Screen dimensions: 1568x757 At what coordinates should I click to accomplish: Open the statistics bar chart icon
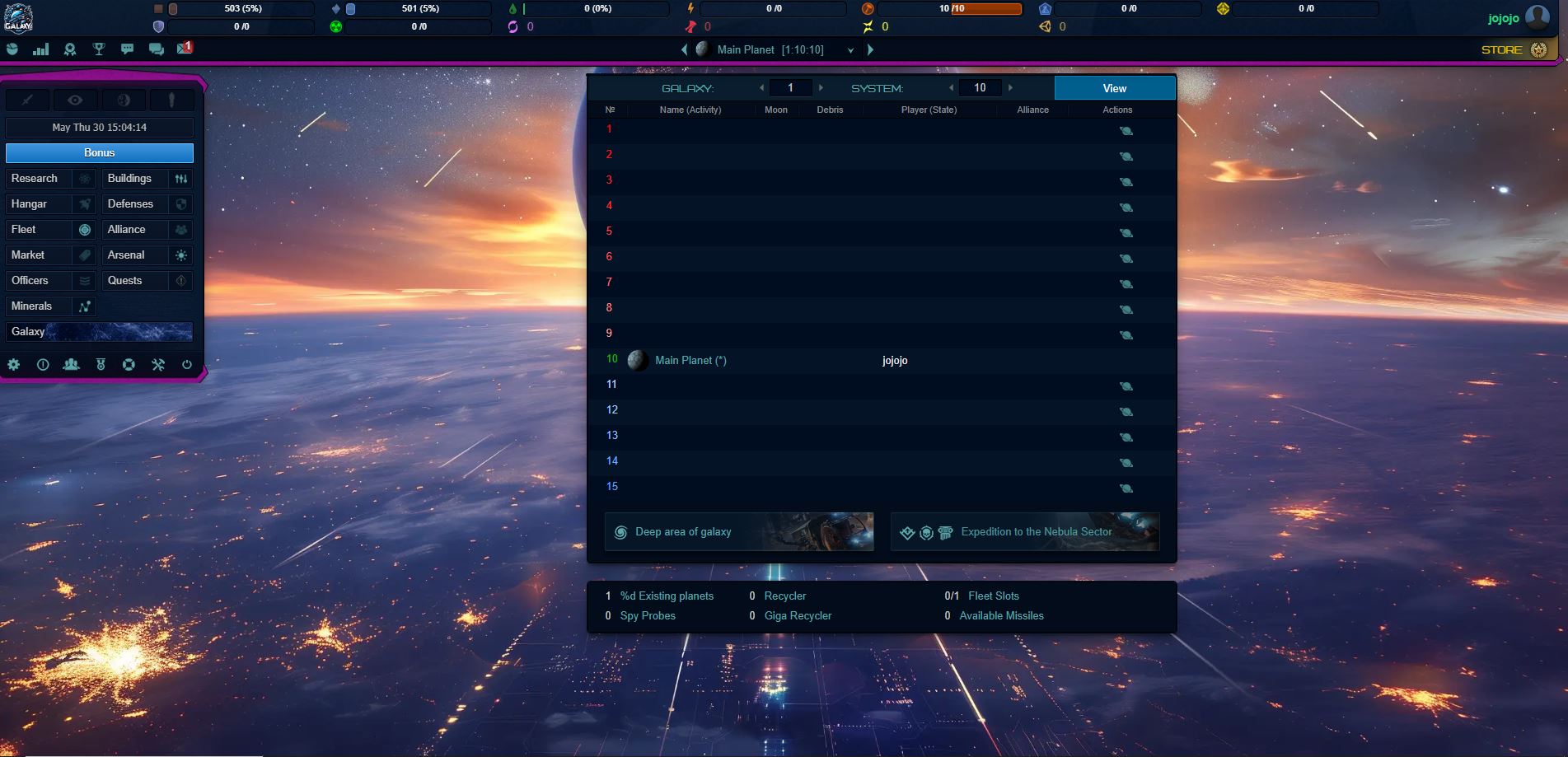40,49
